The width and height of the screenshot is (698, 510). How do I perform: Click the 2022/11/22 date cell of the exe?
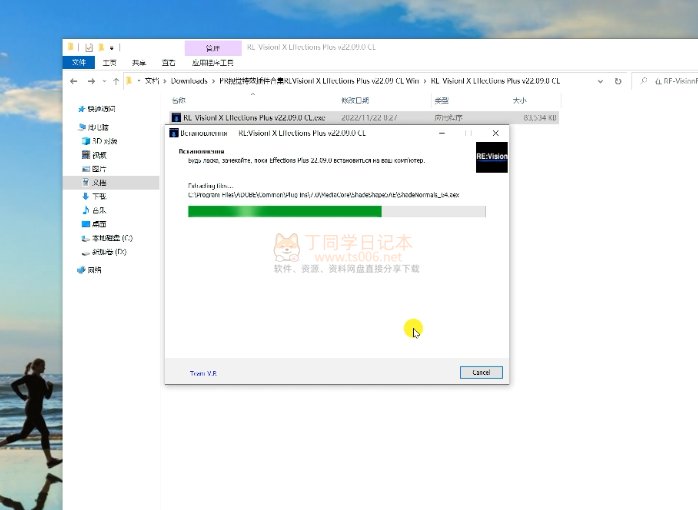[369, 118]
